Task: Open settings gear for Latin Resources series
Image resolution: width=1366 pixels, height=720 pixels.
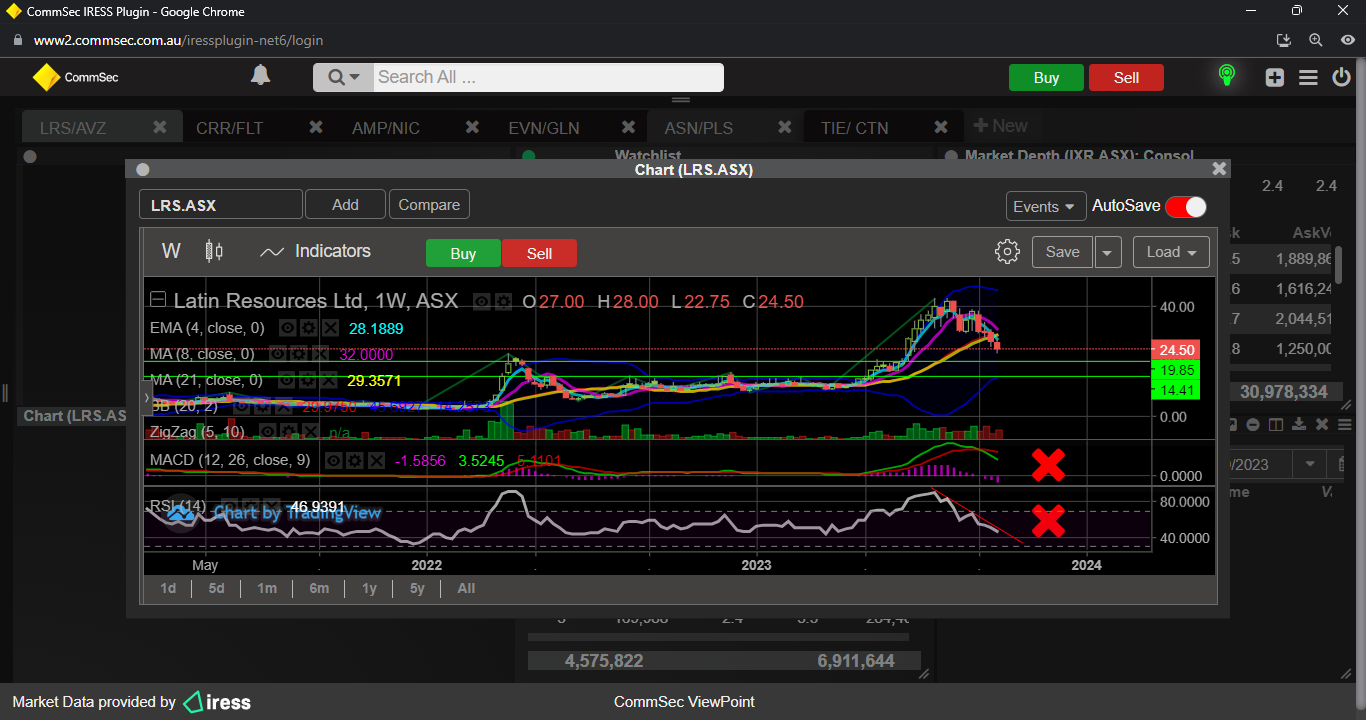Action: 502,301
